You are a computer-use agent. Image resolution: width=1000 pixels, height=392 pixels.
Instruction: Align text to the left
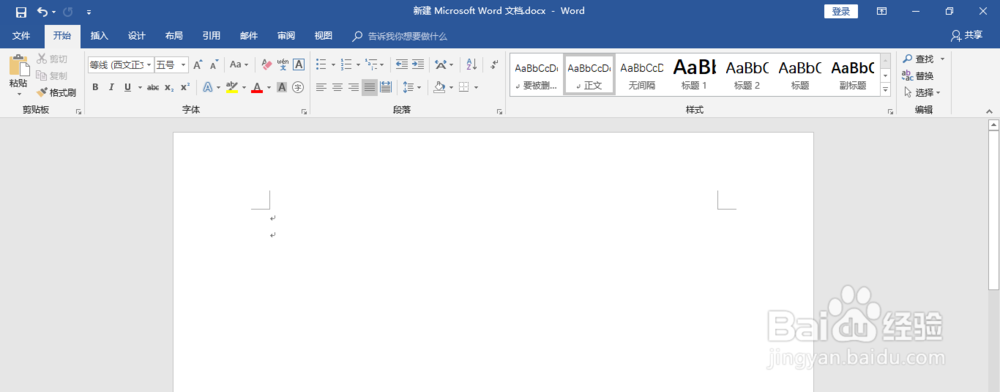321,87
